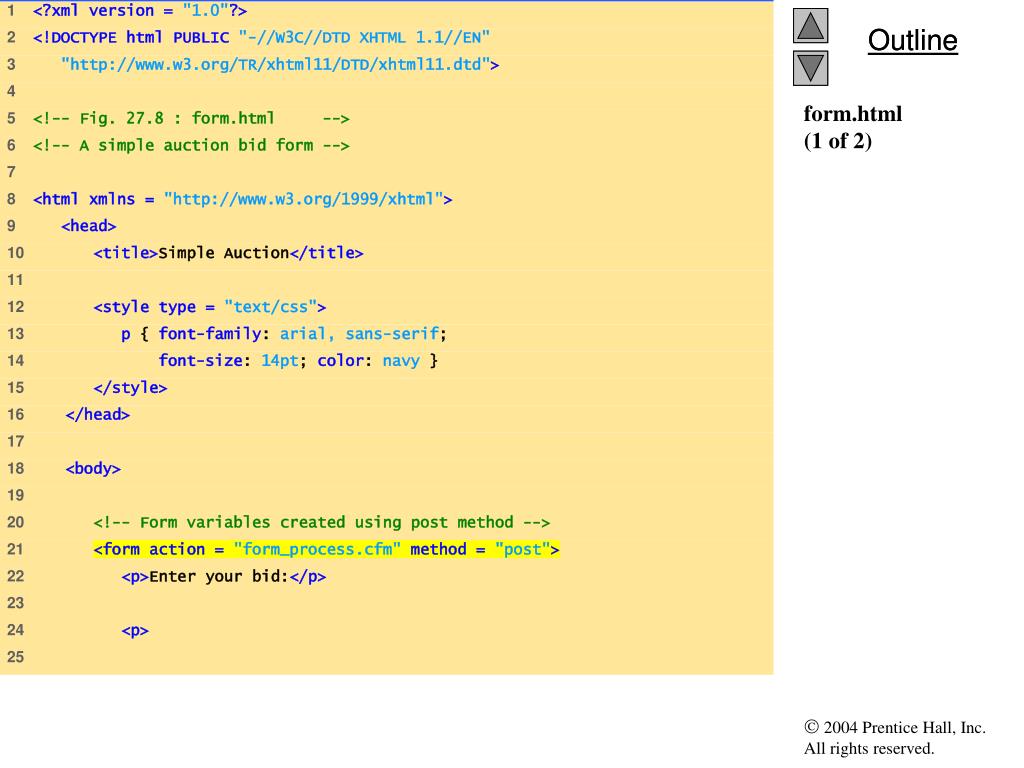Click the up arrow navigation icon

click(x=810, y=26)
